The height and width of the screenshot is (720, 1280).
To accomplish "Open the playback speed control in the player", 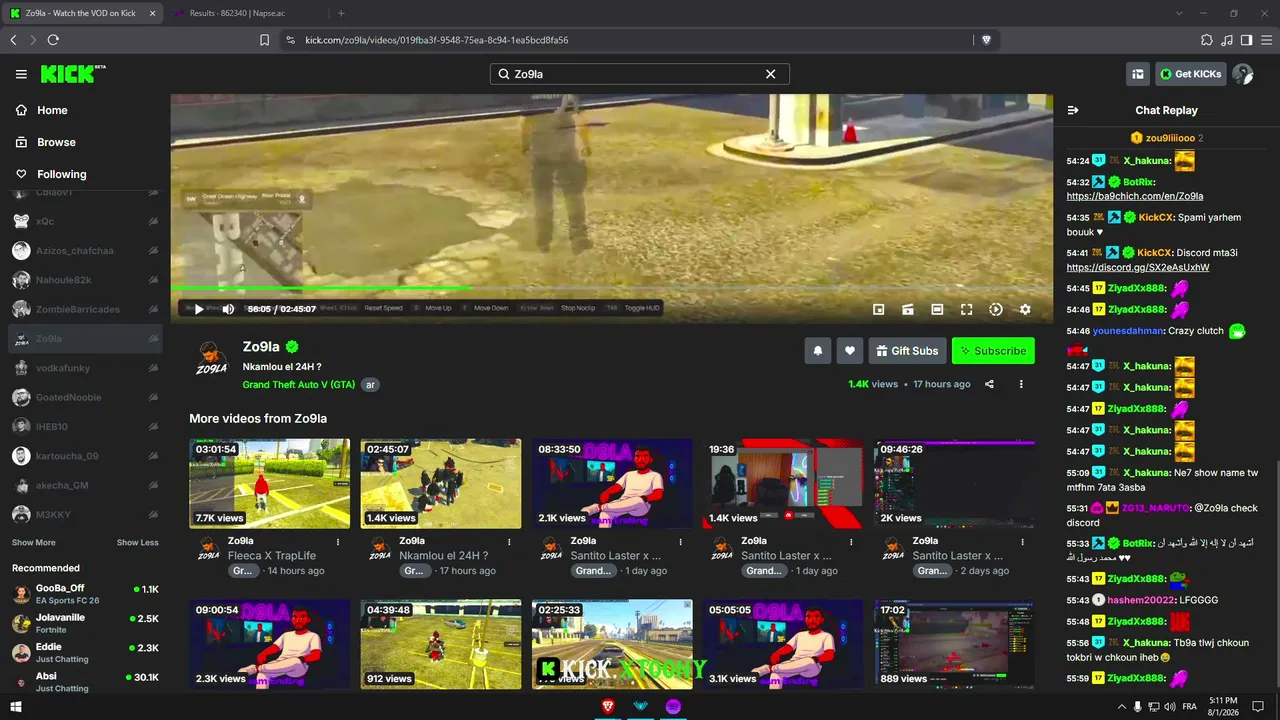I will click(x=996, y=310).
